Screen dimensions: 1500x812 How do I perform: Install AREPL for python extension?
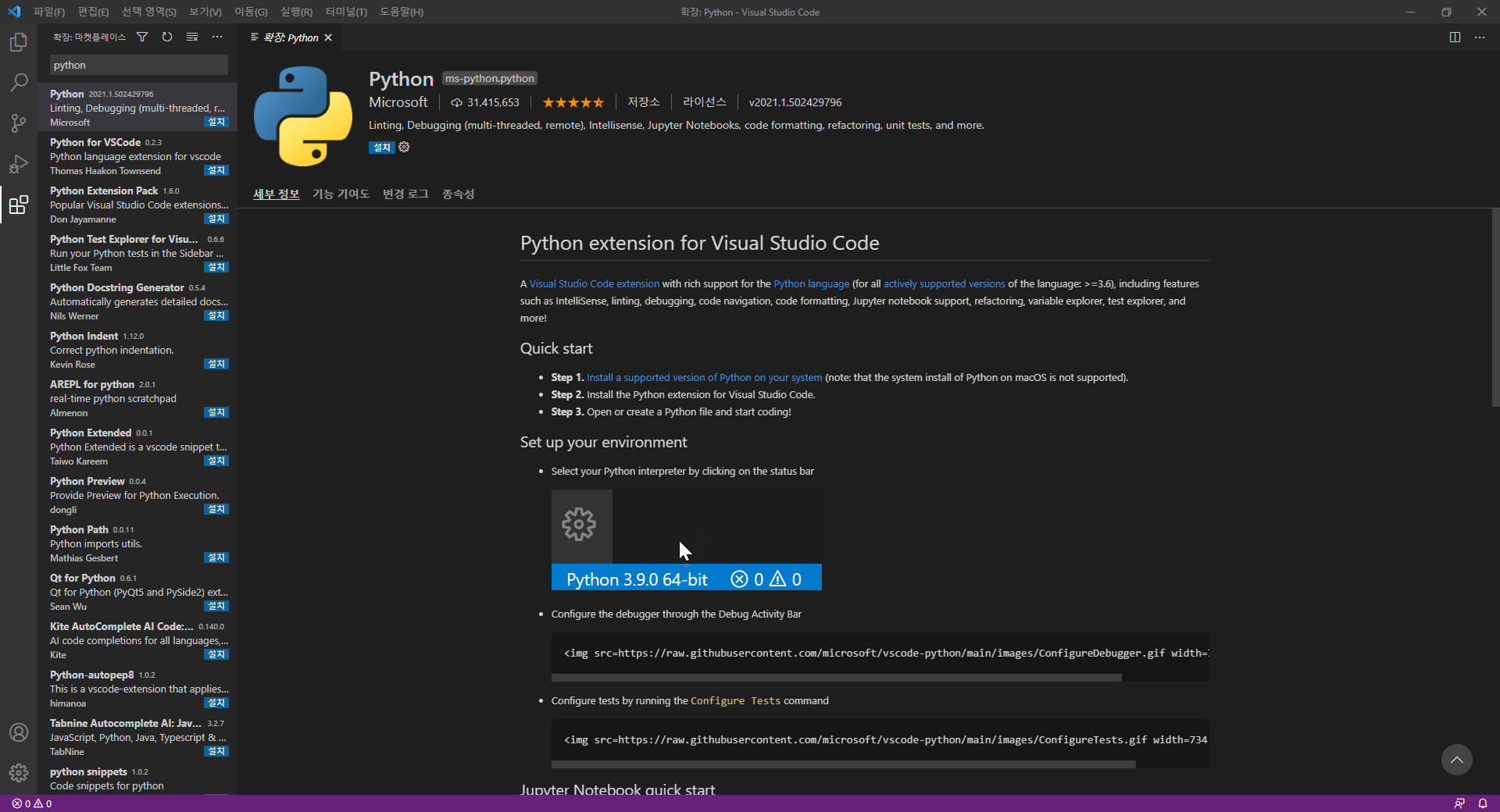click(216, 412)
